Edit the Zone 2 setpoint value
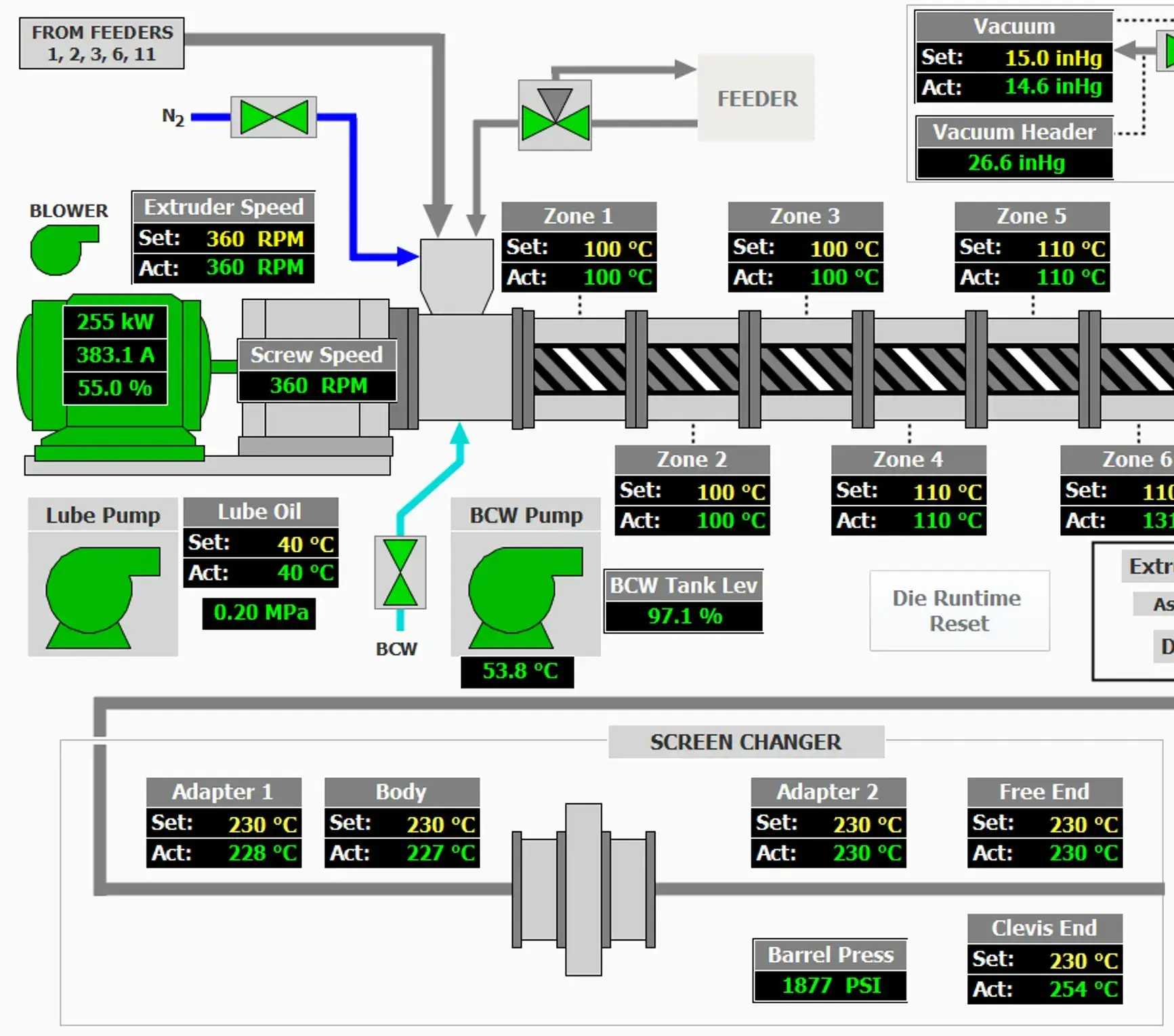 click(692, 491)
